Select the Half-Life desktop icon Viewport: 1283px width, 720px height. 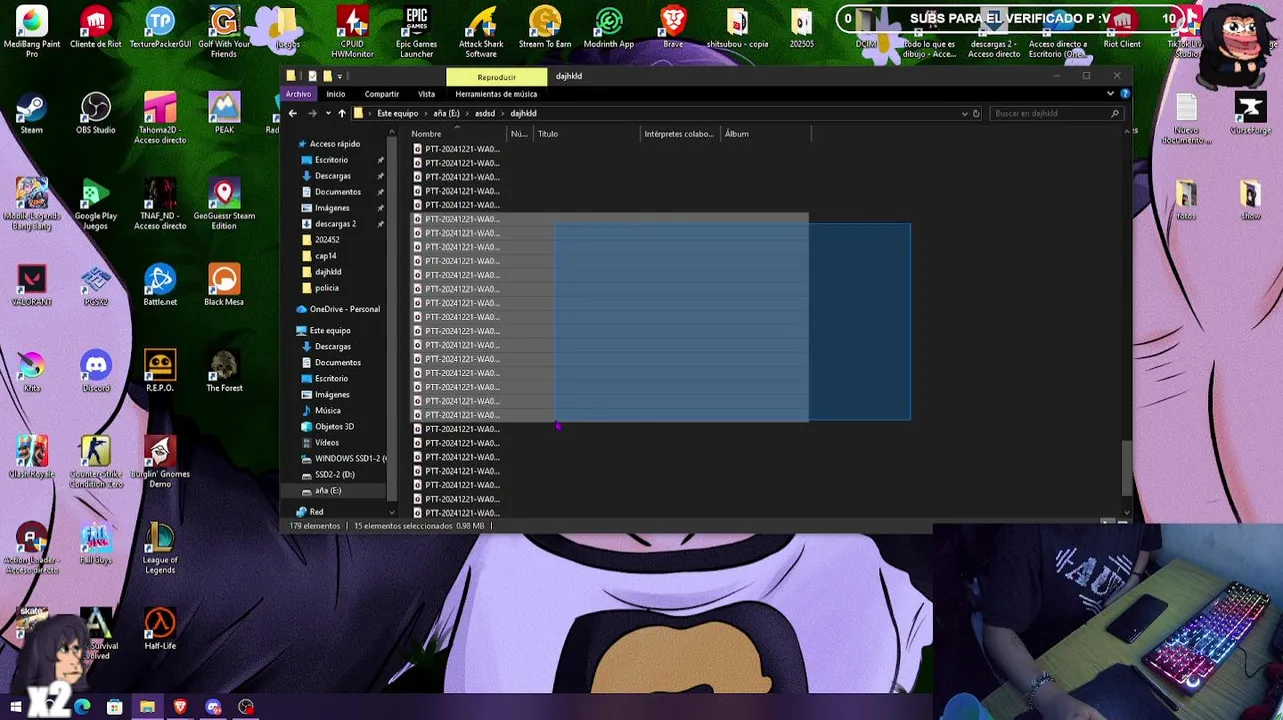pyautogui.click(x=160, y=630)
